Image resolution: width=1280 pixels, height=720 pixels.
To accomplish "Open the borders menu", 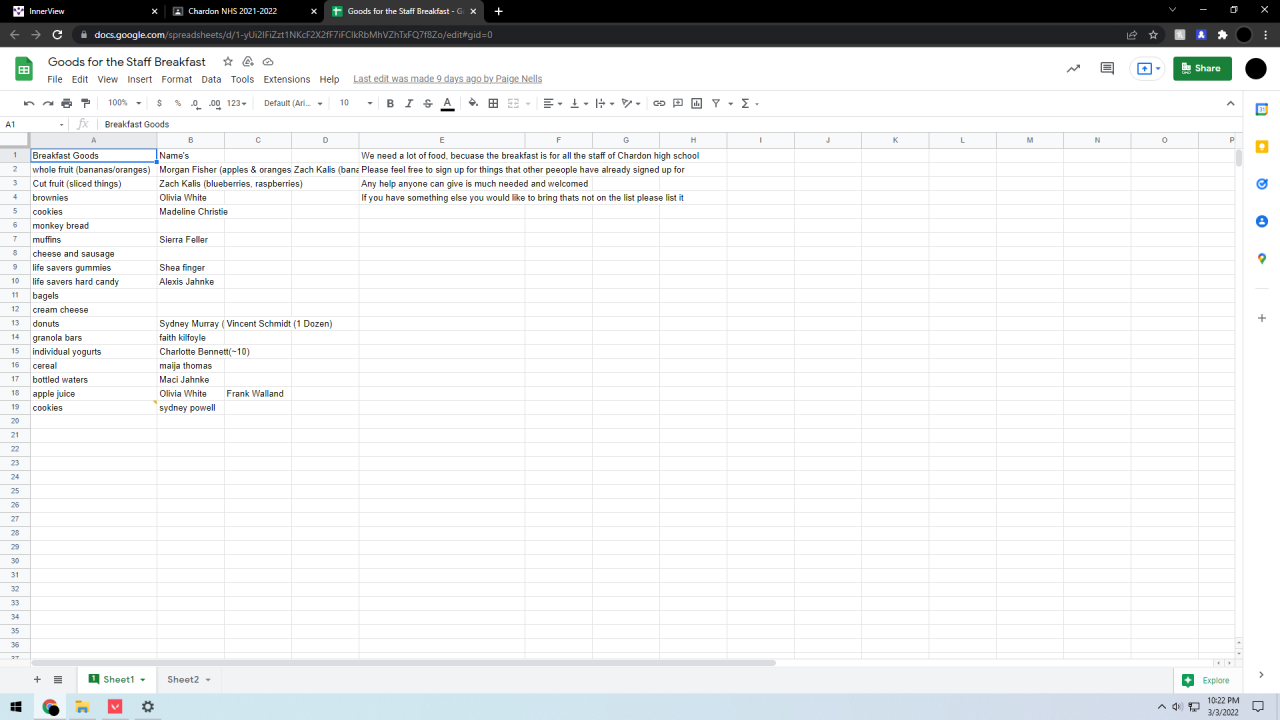I will [493, 103].
